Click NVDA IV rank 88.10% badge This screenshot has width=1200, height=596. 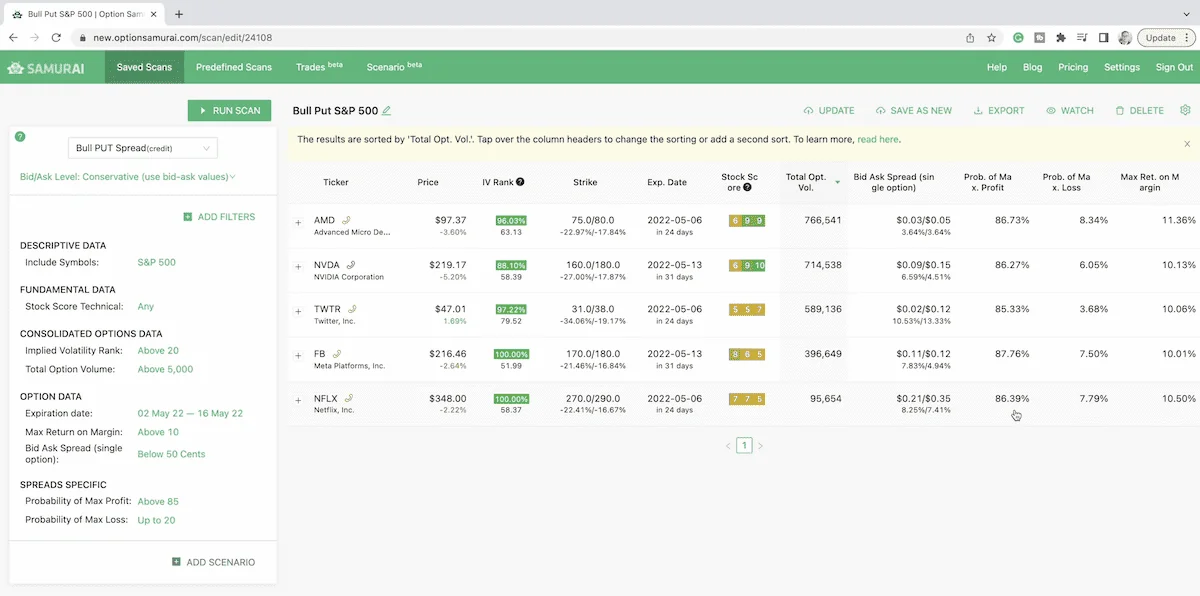coord(511,265)
